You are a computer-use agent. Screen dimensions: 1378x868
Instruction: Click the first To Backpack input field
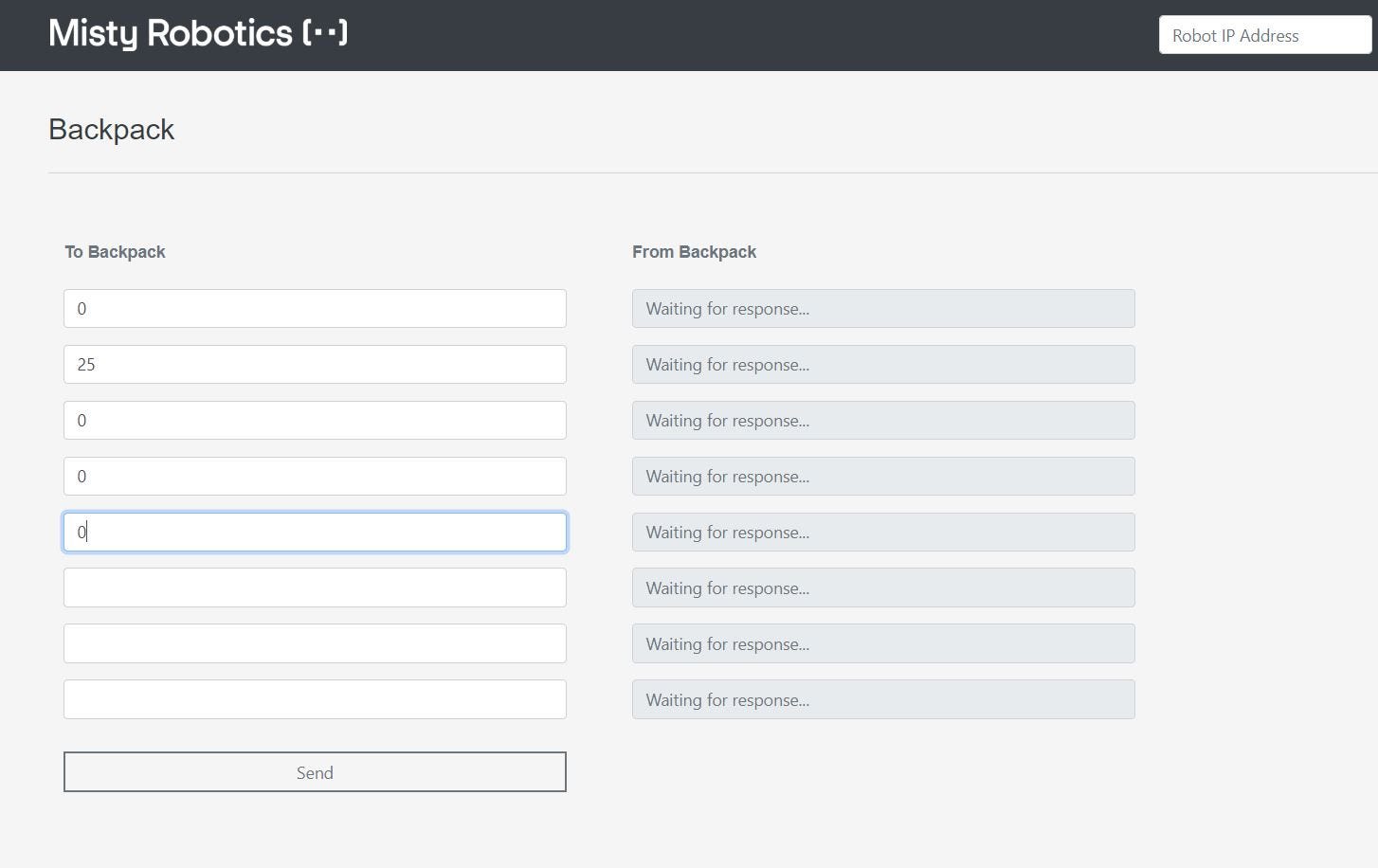pos(315,309)
